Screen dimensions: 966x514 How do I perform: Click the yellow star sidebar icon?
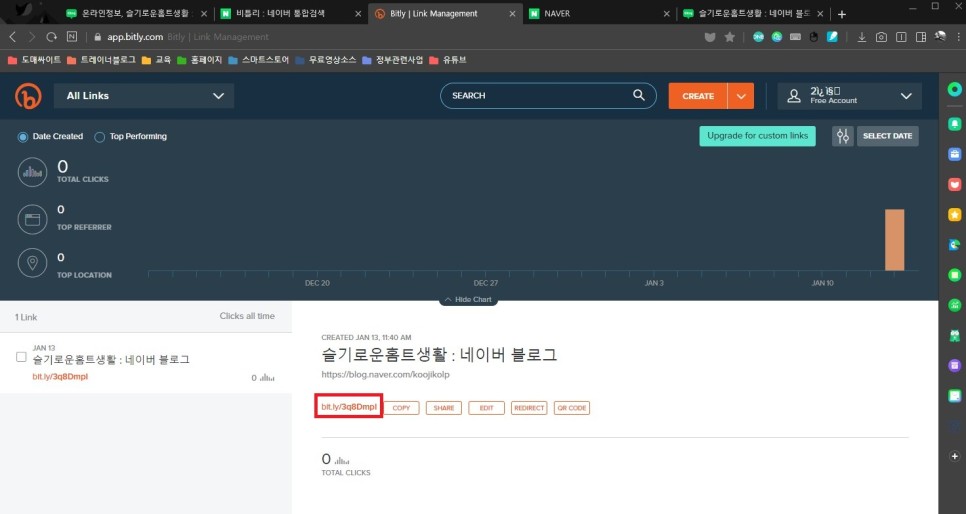954,214
